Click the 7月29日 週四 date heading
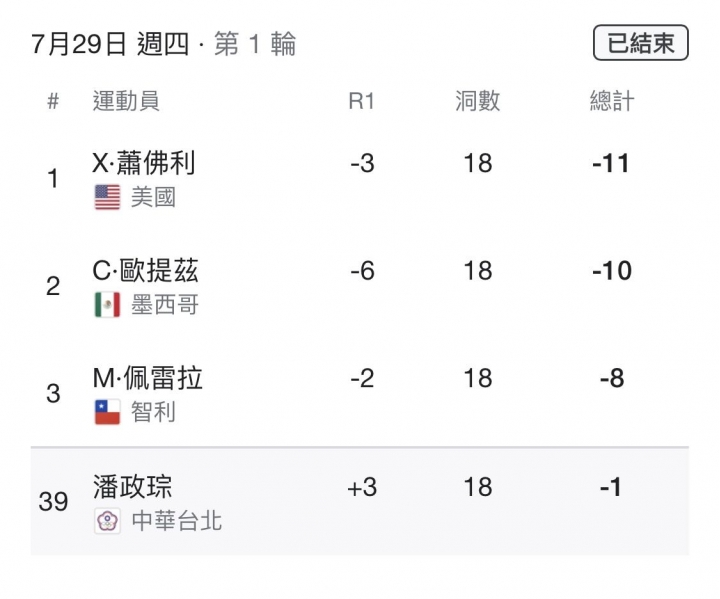Screen dimensions: 720x599 (x=110, y=44)
